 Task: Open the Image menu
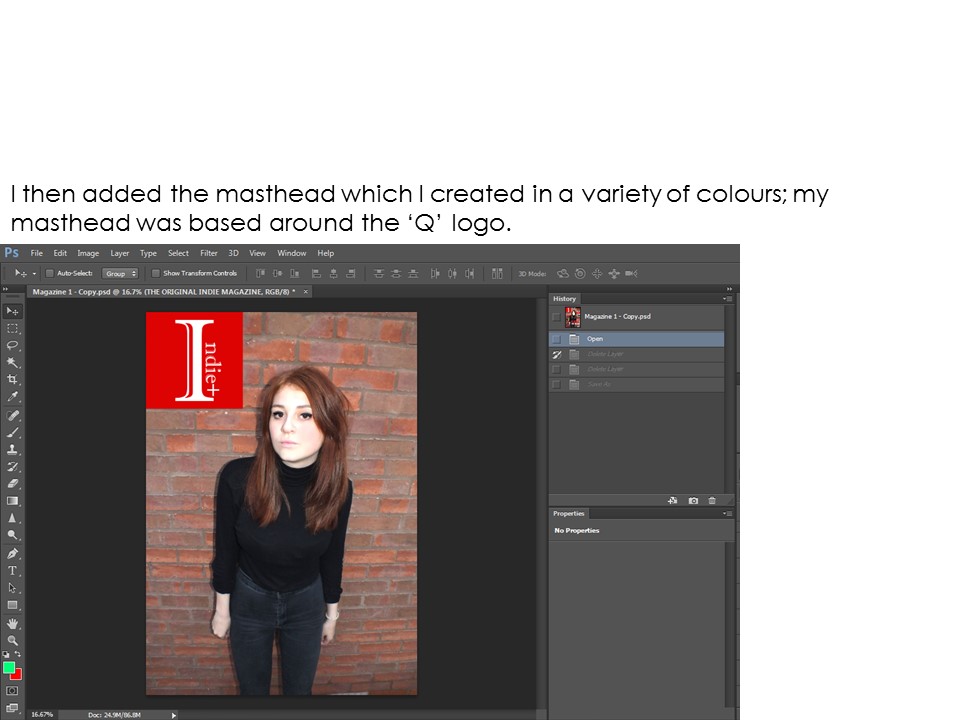pos(88,253)
